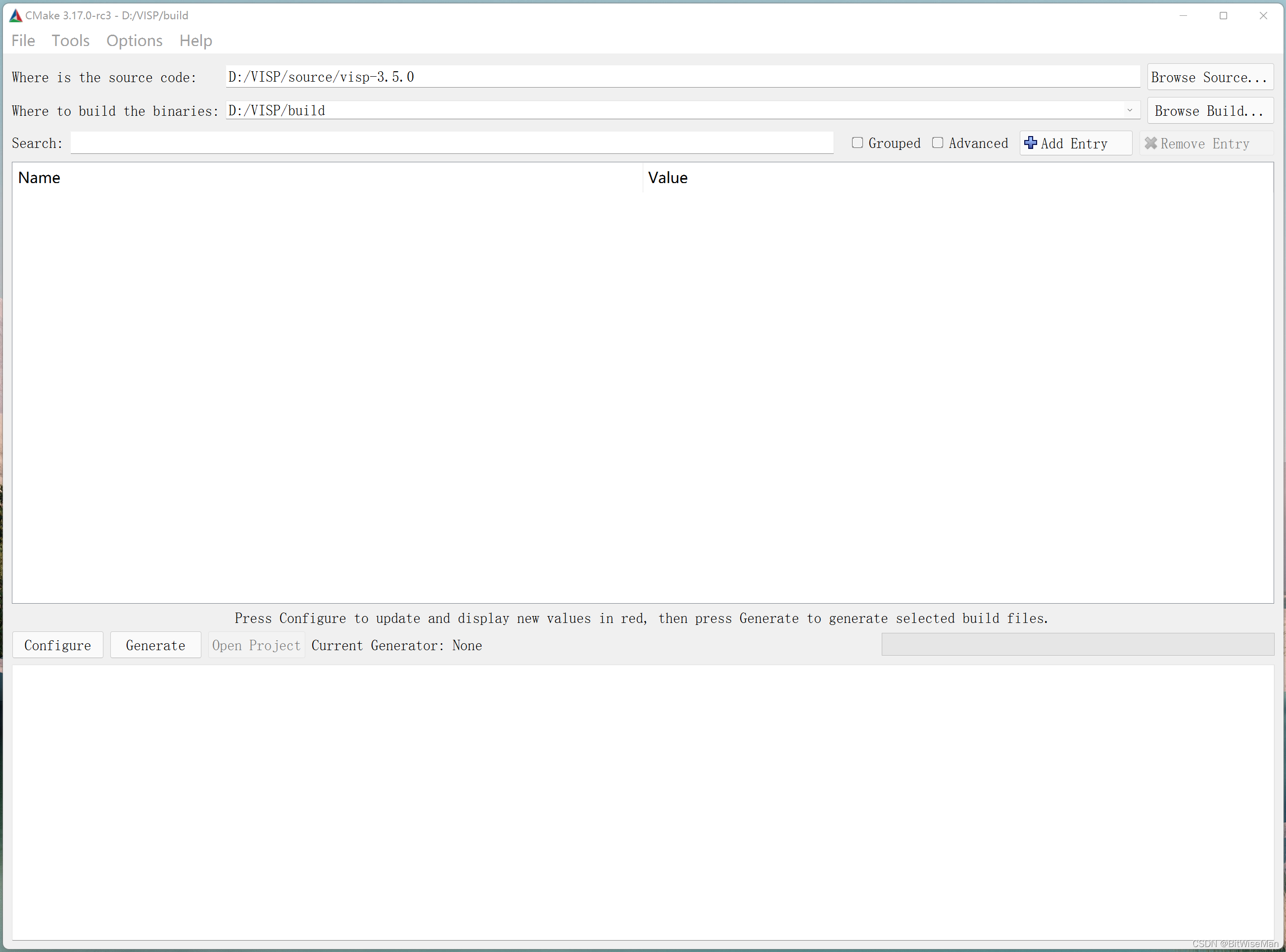Open the Options menu
Image resolution: width=1286 pixels, height=952 pixels.
click(x=134, y=41)
